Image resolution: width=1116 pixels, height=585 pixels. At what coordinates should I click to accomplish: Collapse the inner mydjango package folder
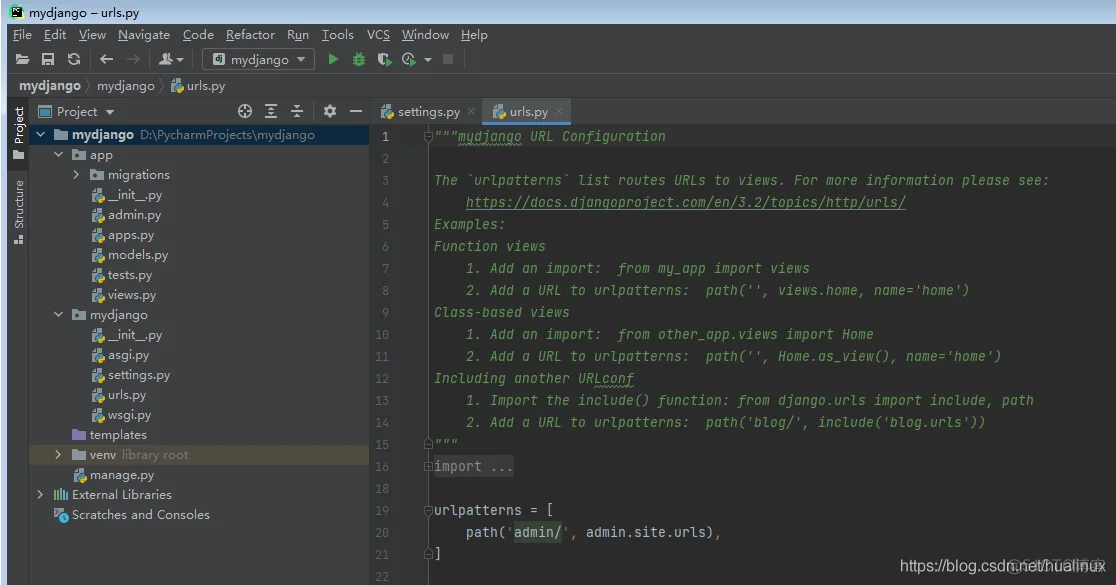pos(58,315)
